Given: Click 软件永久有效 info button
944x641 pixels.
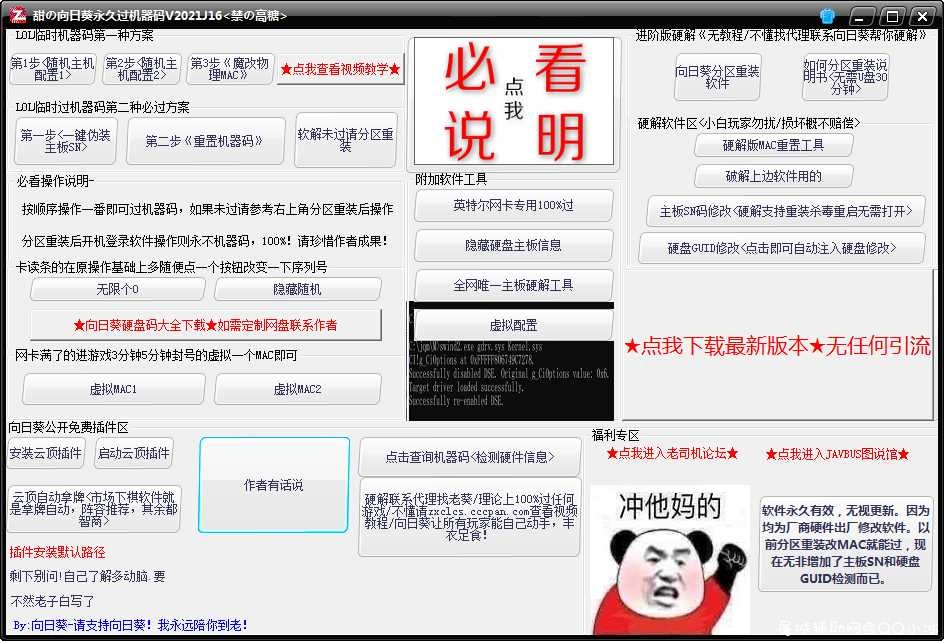Looking at the screenshot, I should coord(845,544).
